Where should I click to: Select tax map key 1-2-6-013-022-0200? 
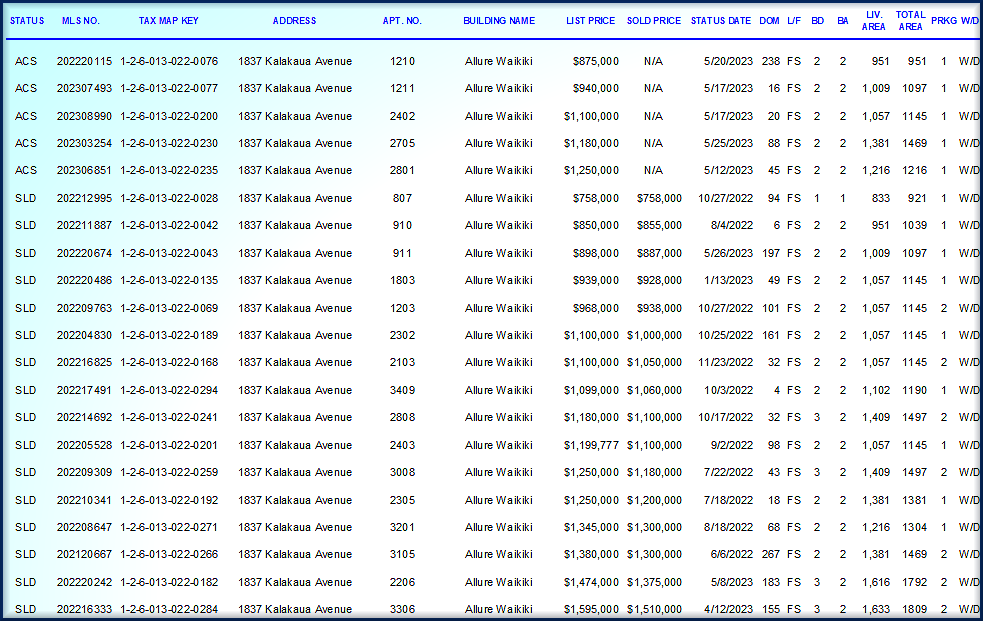169,117
